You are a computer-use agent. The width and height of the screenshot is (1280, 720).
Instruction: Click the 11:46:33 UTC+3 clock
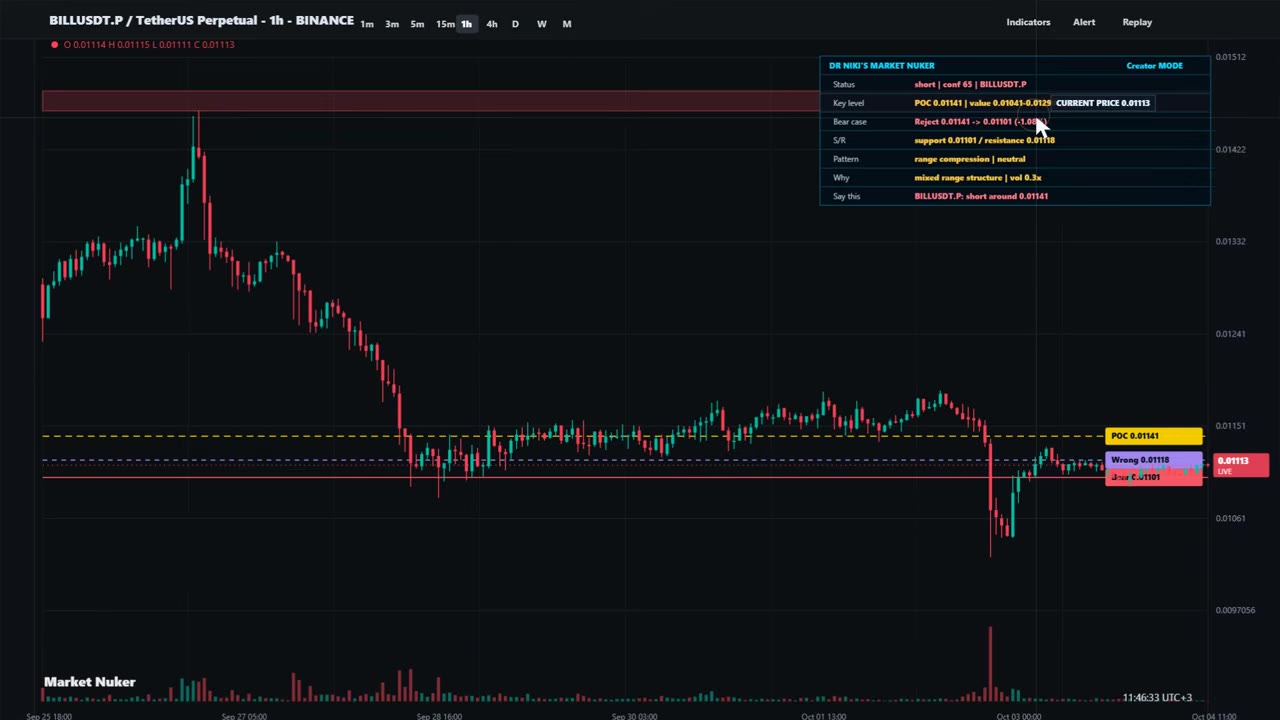click(x=1157, y=697)
